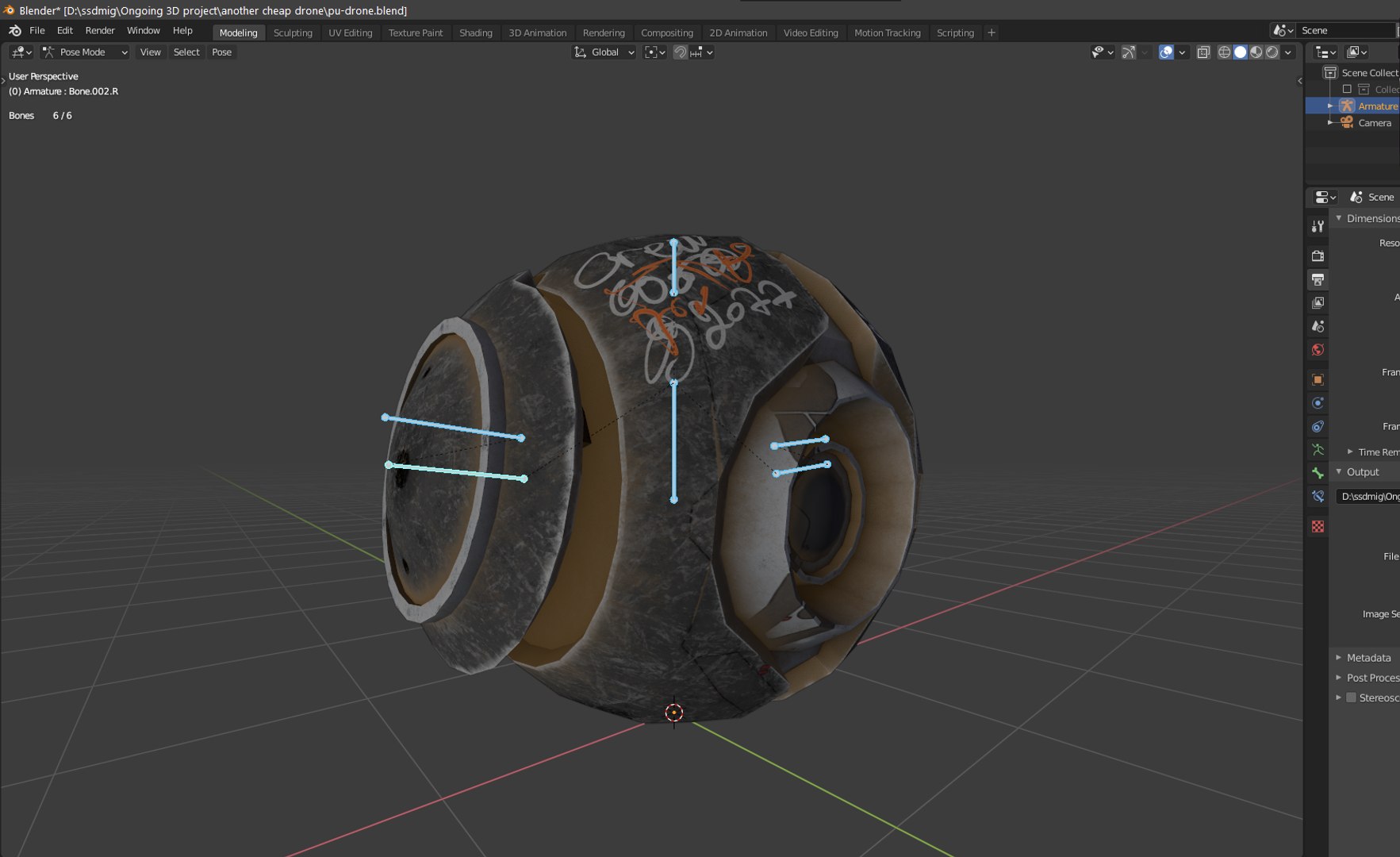
Task: Add a new workspace with plus icon
Action: point(991,33)
